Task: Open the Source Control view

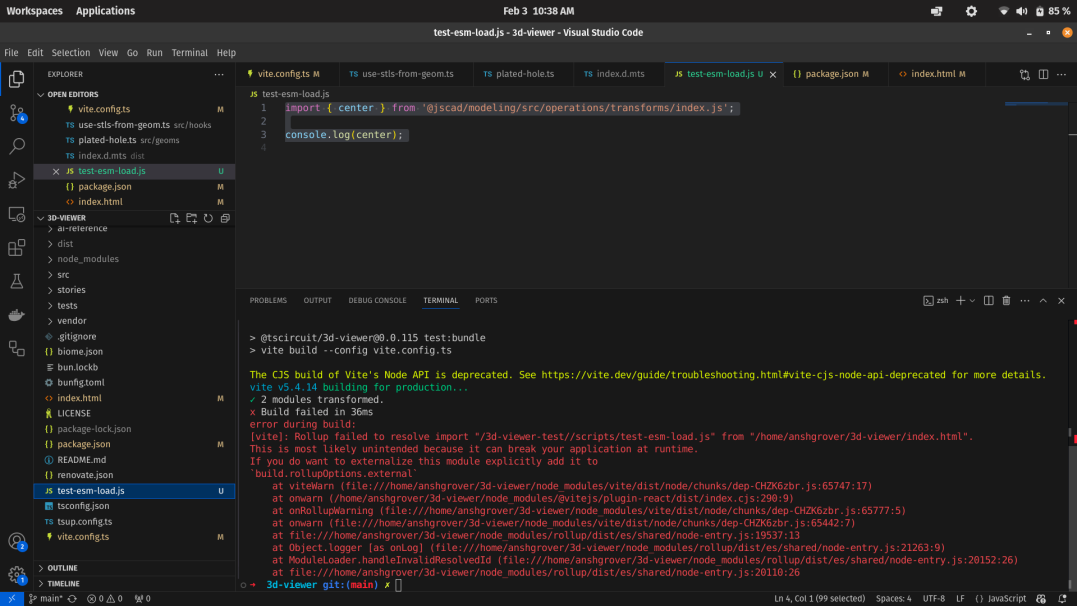Action: pos(16,113)
